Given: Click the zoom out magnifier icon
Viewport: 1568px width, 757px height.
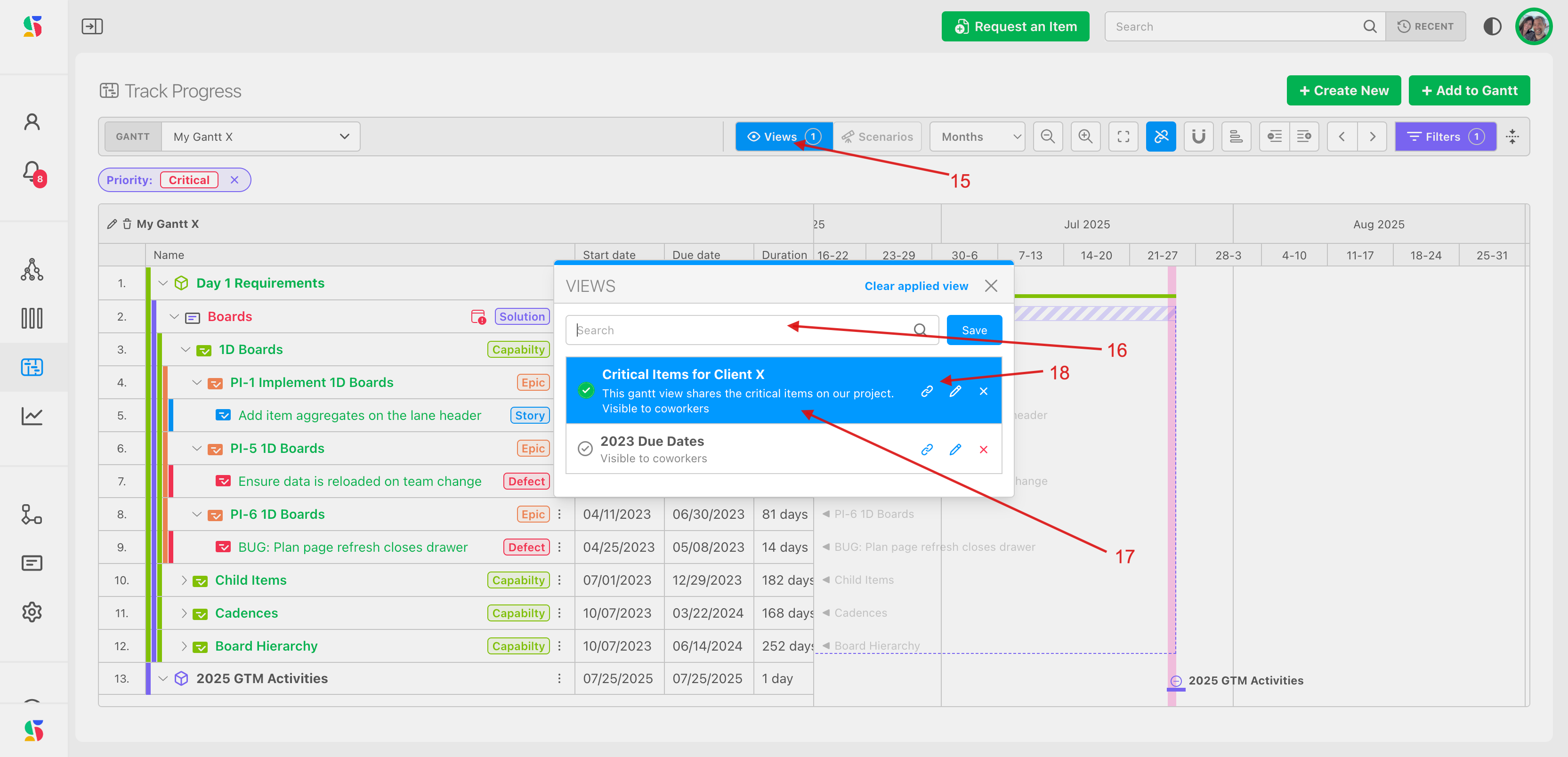Looking at the screenshot, I should tap(1047, 137).
